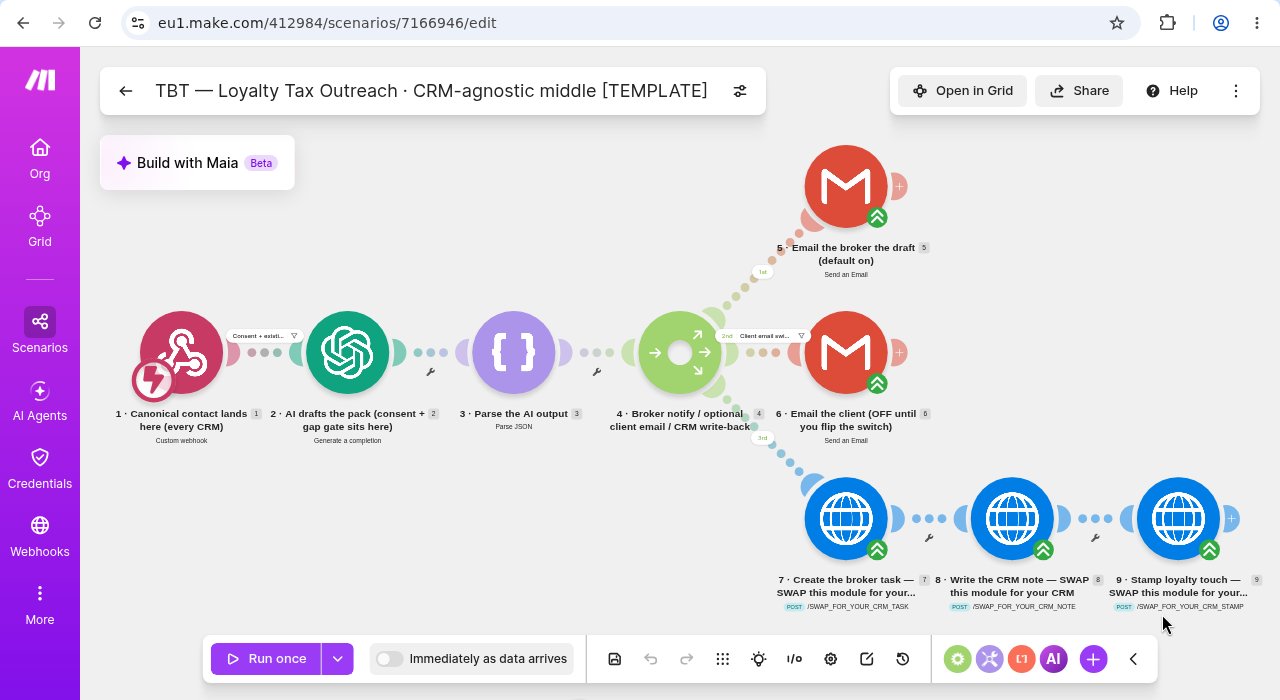Screen dimensions: 1280x700
Task: Edit the scenario title text
Action: coord(431,91)
